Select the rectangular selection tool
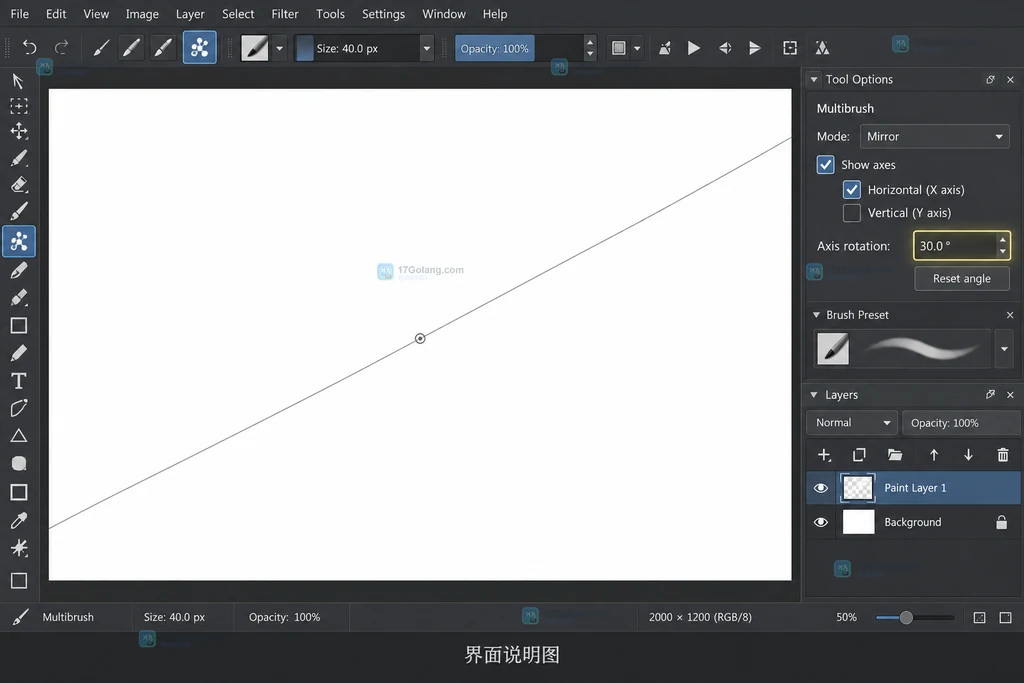 pyautogui.click(x=19, y=106)
